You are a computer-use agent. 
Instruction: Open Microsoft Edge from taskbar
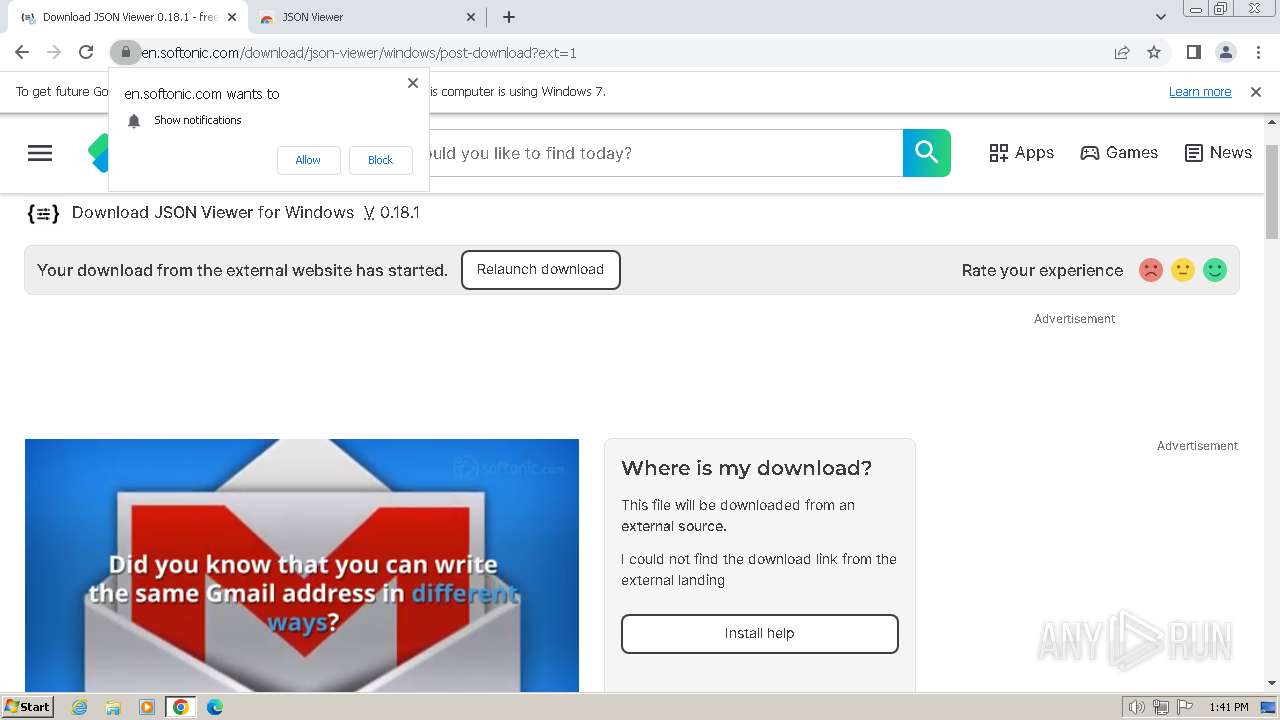215,707
